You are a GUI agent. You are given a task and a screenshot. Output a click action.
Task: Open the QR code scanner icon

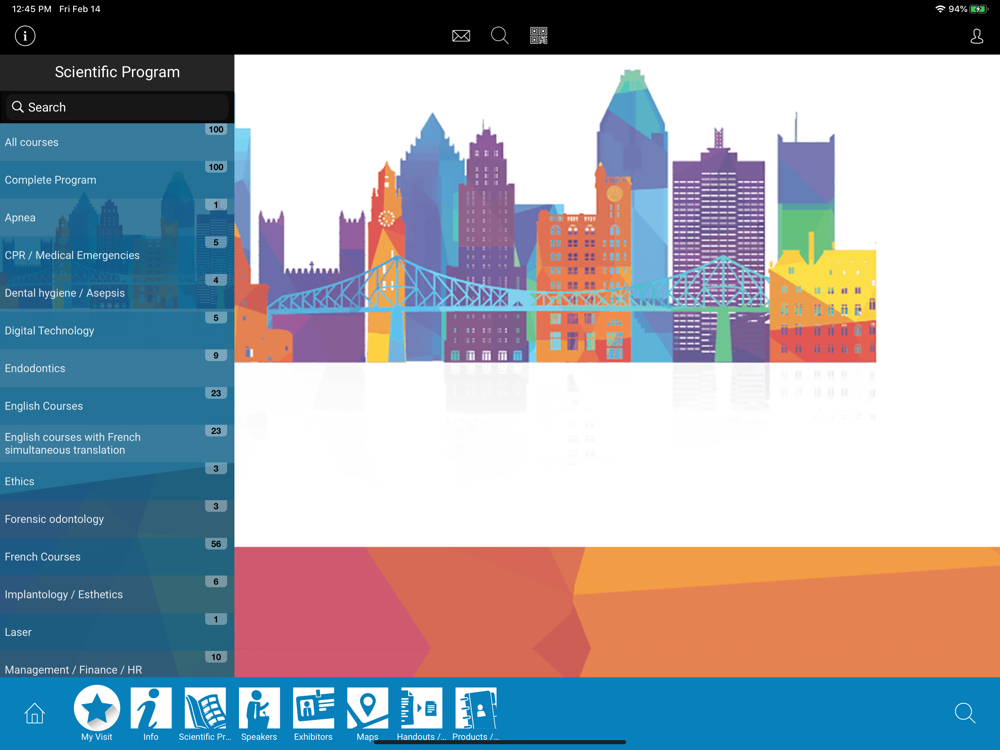[x=539, y=36]
